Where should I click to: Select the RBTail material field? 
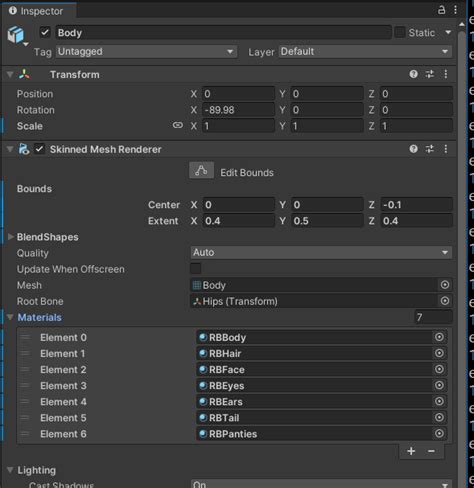[322, 417]
